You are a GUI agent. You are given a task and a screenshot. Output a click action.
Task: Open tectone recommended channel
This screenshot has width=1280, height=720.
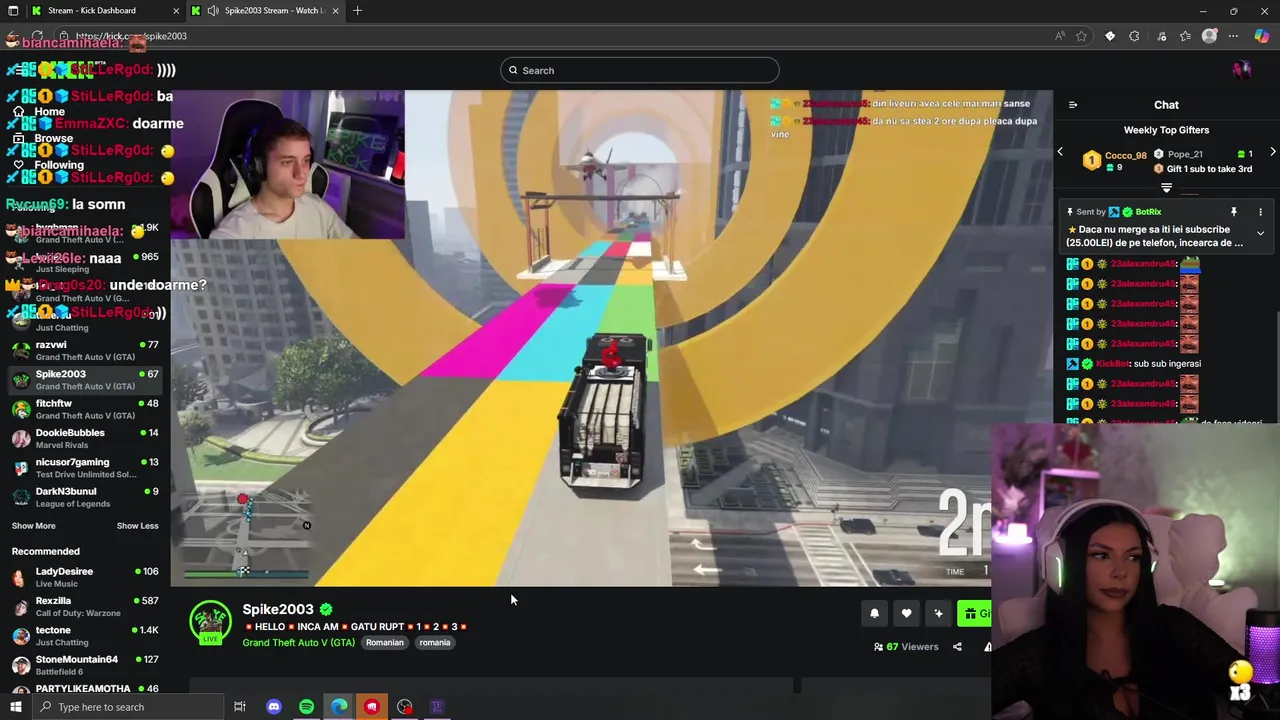[x=85, y=636]
